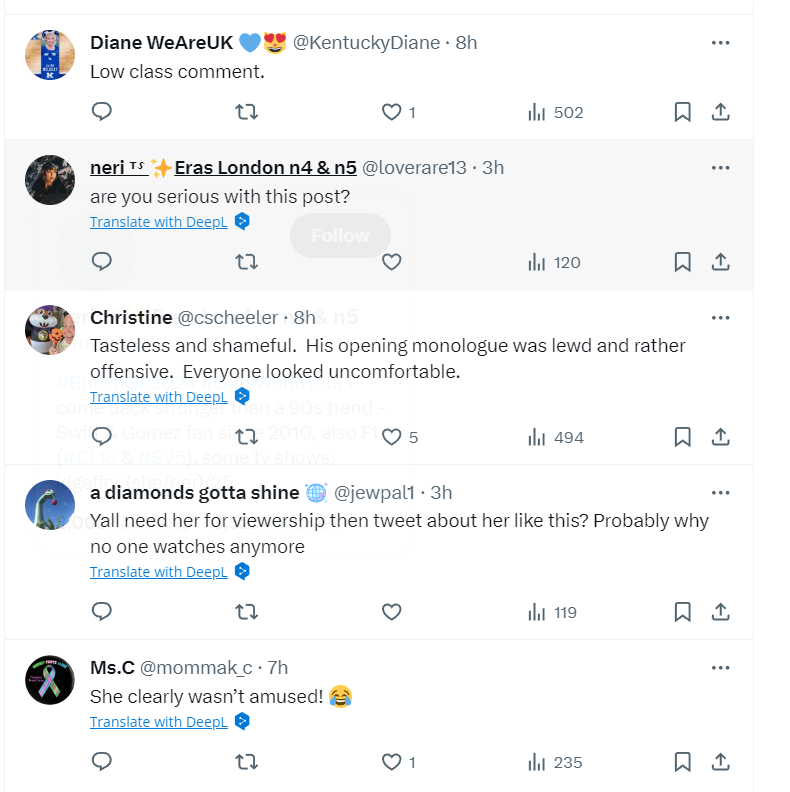Screen dimensions: 790x792
Task: Open more options on a diamonds gotta shine tweet
Action: tap(720, 493)
